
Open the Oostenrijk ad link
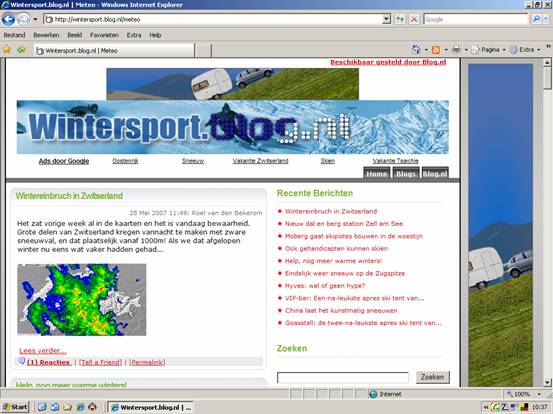point(125,161)
